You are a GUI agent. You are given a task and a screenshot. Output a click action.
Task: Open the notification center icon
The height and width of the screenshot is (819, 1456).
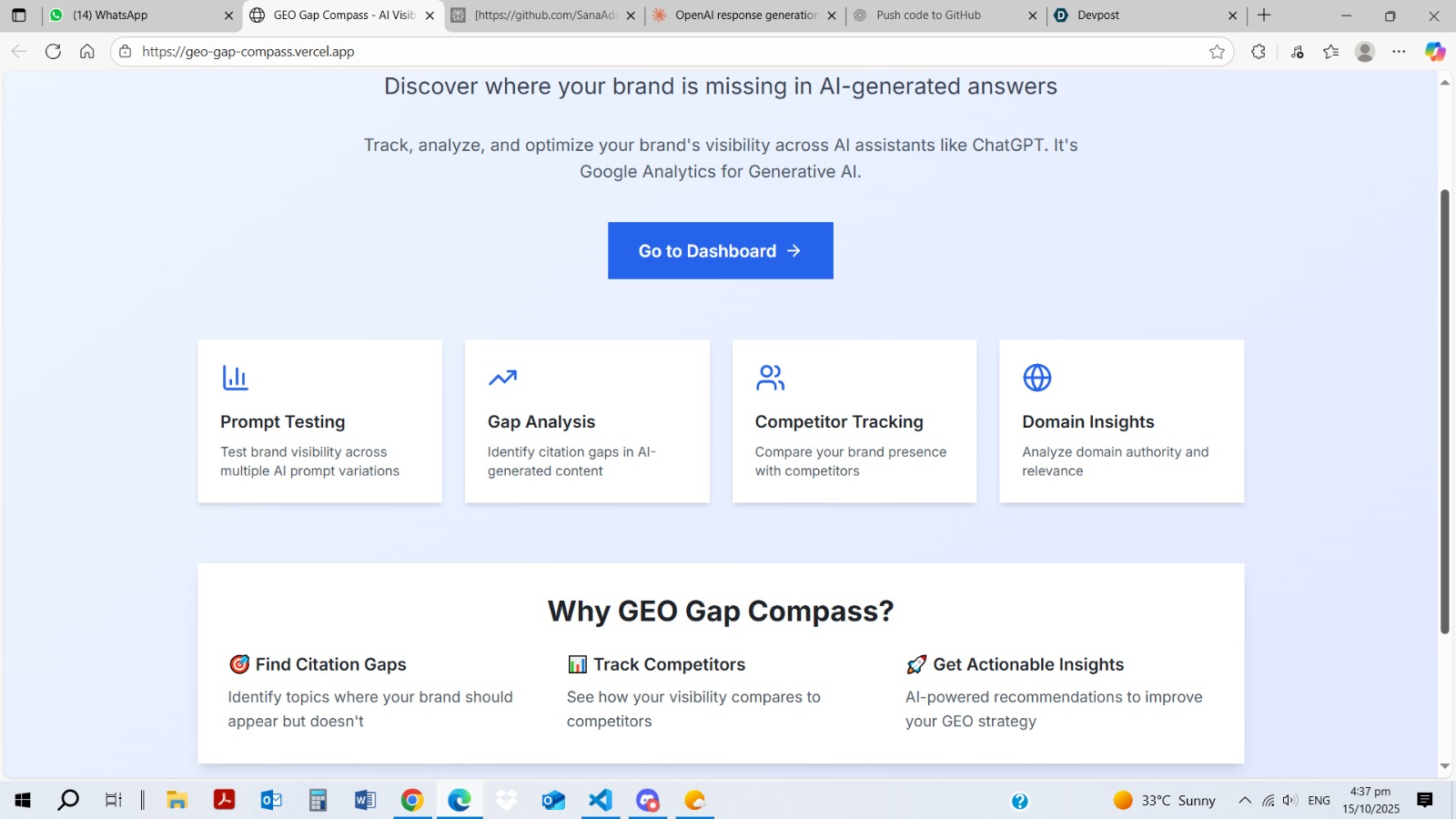[1425, 800]
